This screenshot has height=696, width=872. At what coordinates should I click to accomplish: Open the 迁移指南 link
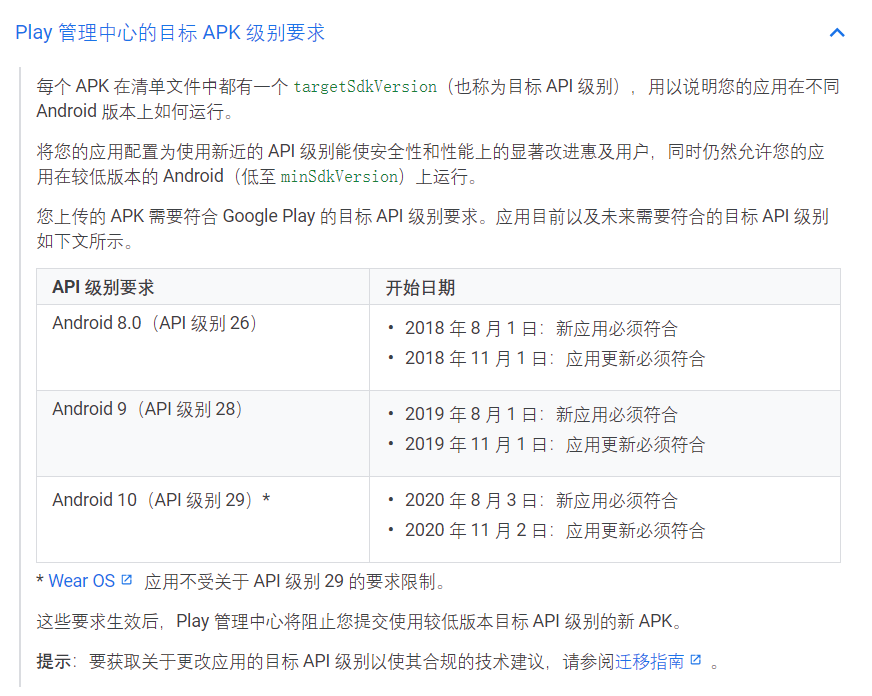click(x=649, y=662)
